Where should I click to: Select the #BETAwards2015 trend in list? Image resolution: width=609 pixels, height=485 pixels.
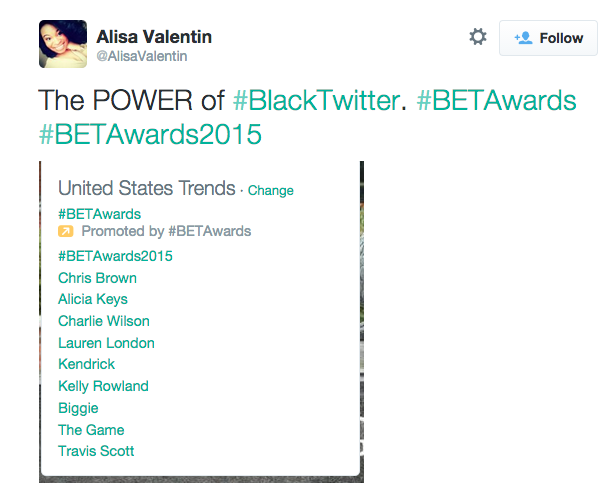click(115, 256)
